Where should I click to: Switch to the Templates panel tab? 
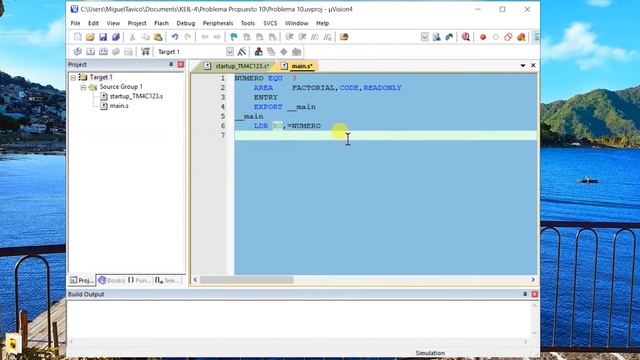[168, 280]
